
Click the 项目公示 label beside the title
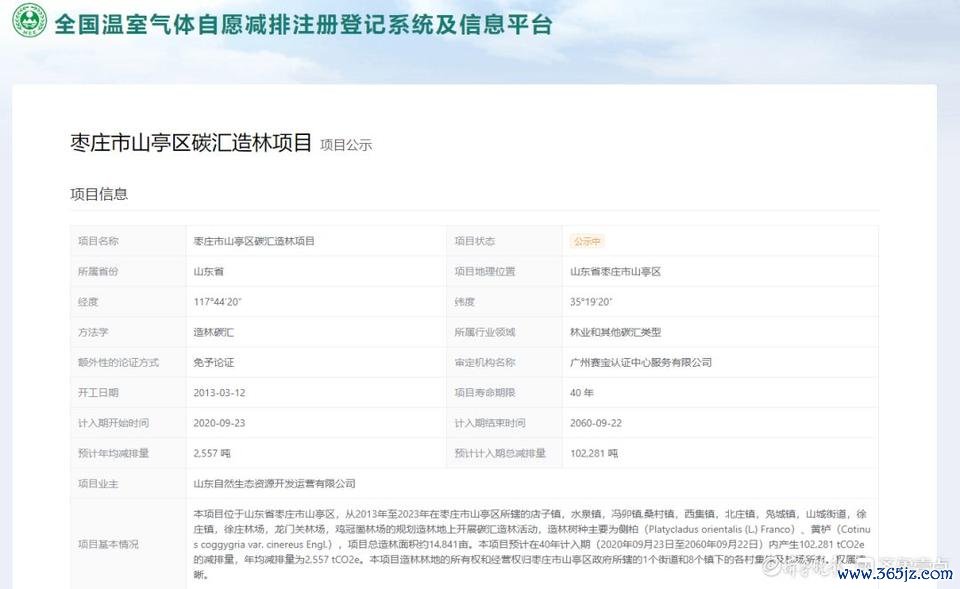(x=346, y=145)
